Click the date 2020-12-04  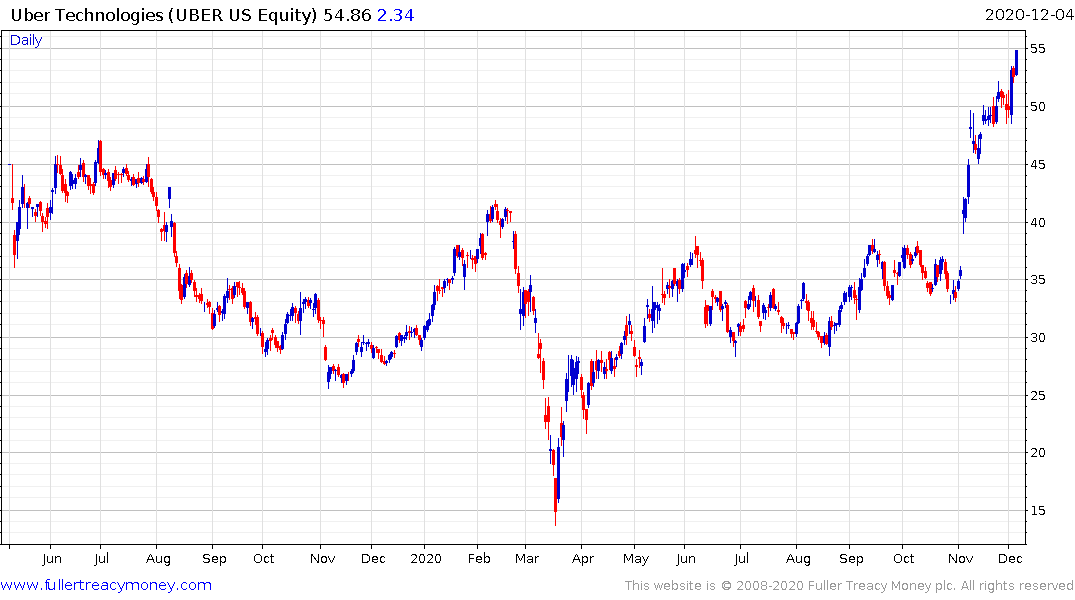tap(1029, 15)
